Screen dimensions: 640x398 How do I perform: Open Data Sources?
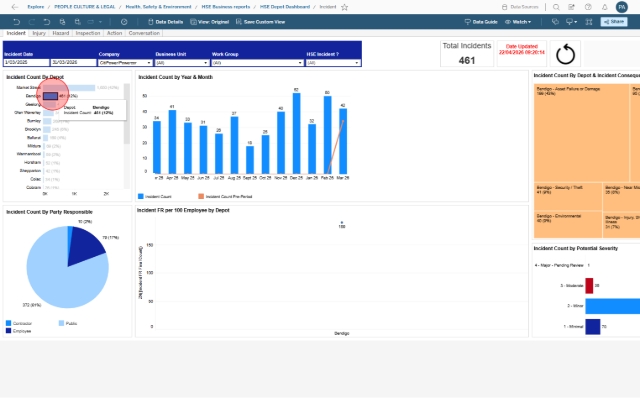pos(520,7)
